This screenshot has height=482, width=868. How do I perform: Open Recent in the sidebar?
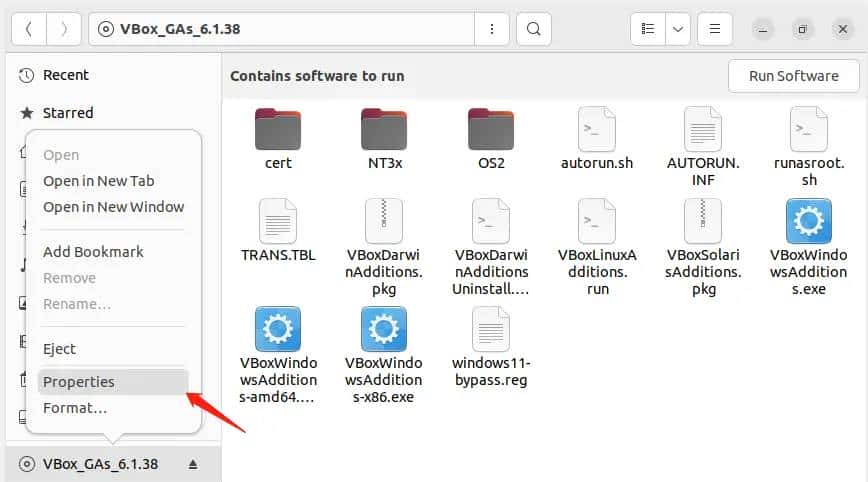pyautogui.click(x=65, y=75)
